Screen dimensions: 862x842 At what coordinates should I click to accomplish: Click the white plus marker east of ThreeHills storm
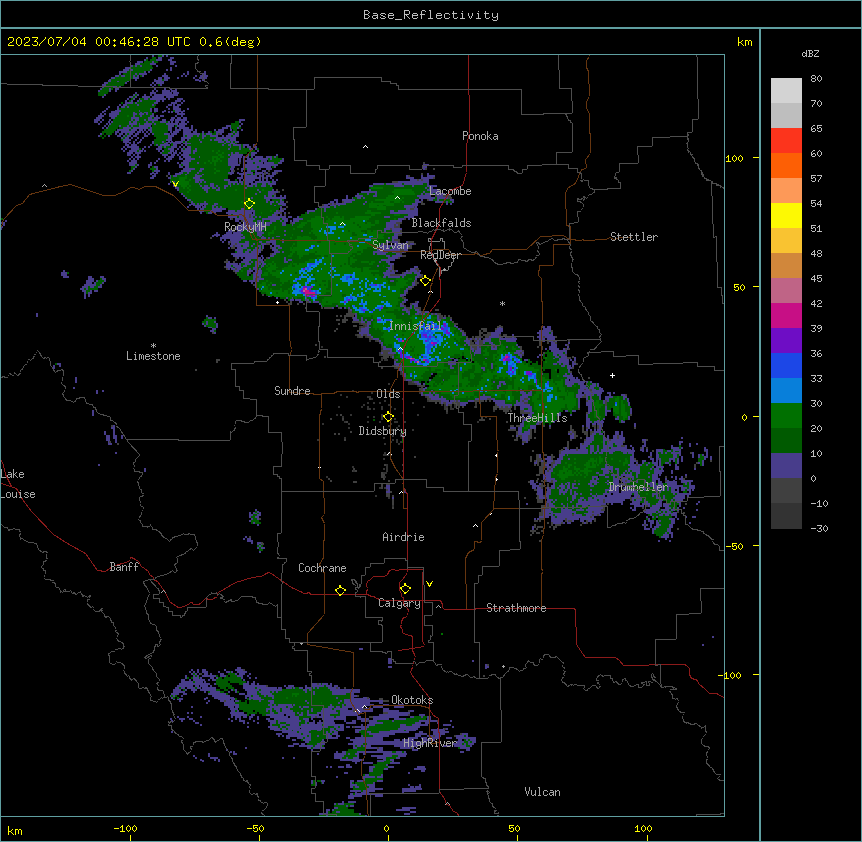tap(612, 375)
